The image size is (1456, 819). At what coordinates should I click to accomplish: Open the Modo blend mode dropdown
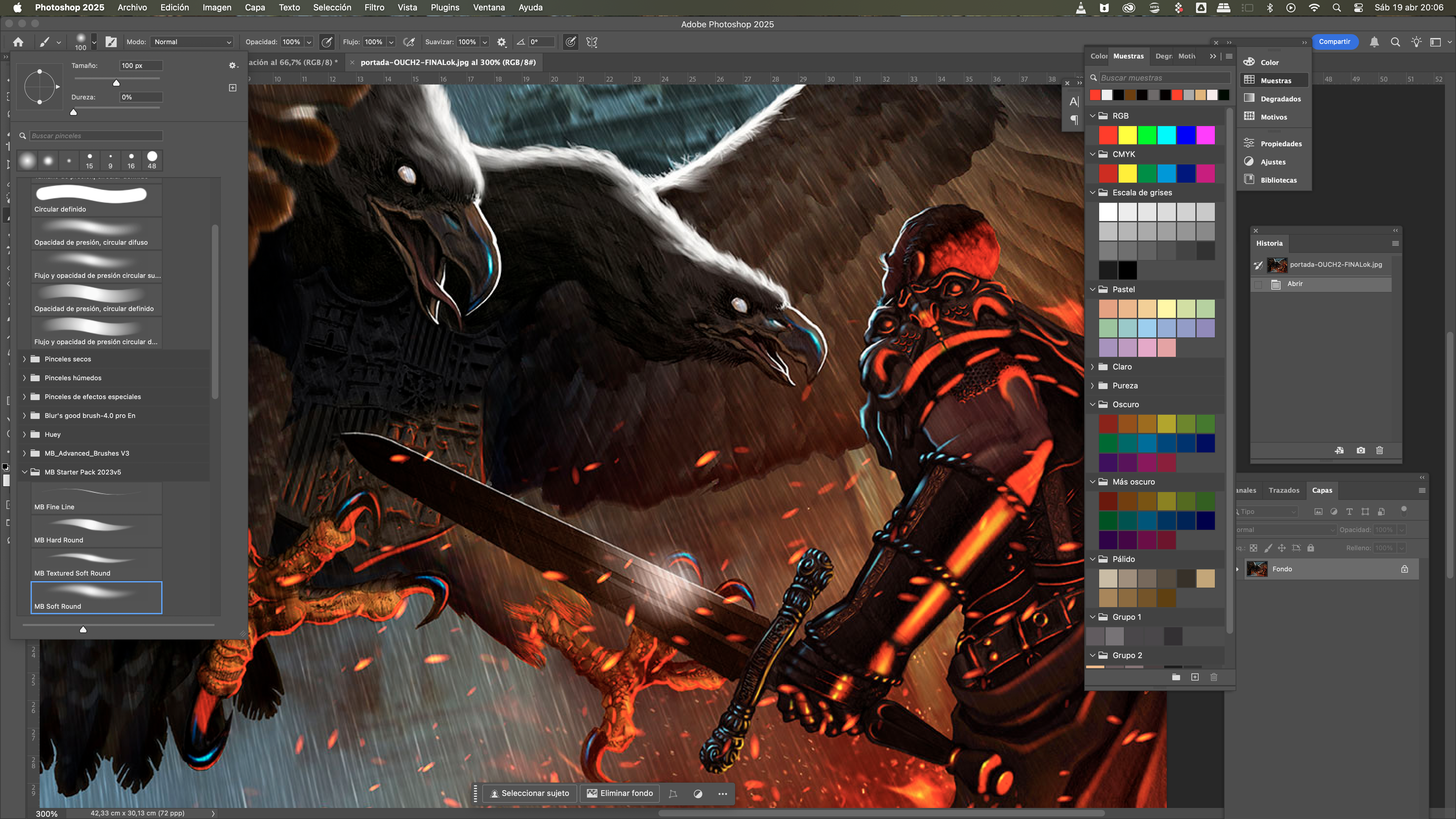click(192, 42)
